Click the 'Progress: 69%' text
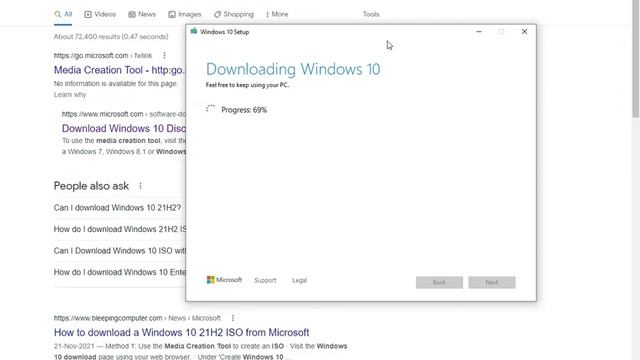Image resolution: width=640 pixels, height=360 pixels. point(244,110)
